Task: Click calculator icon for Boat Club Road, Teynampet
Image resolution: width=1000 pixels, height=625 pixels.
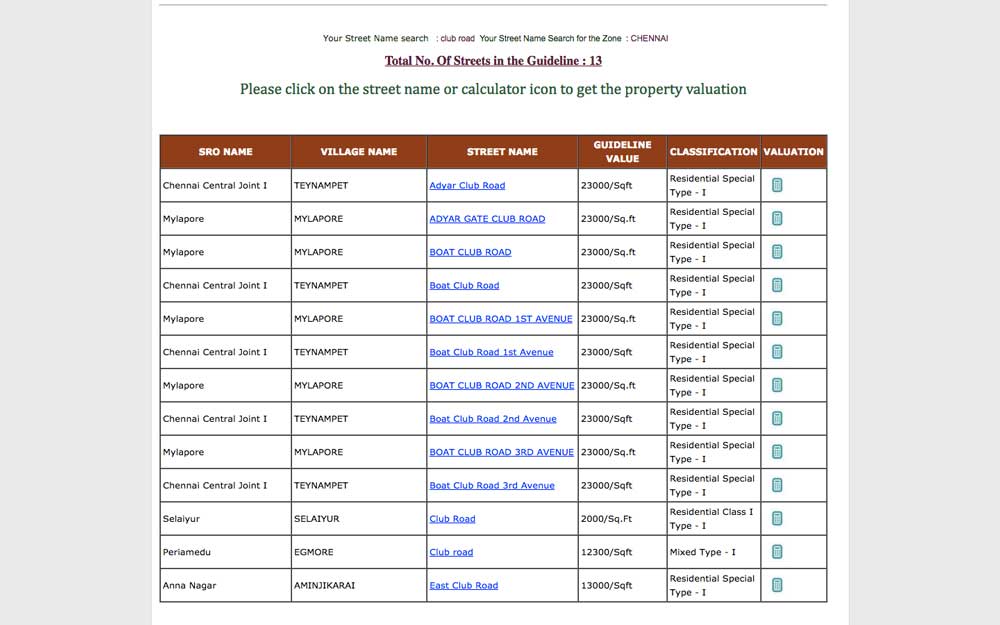Action: click(776, 285)
